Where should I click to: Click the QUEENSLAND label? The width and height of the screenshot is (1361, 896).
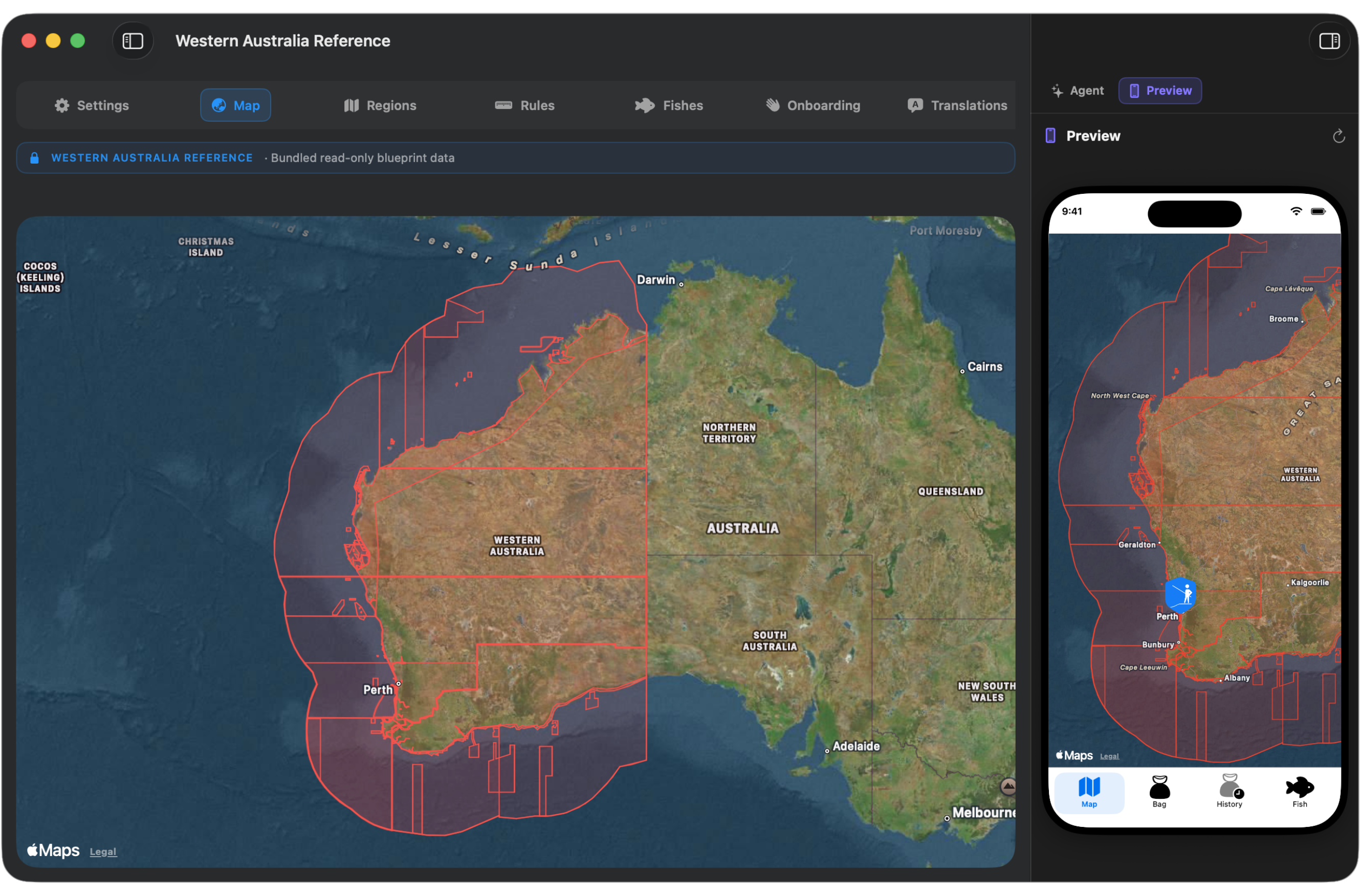pos(951,491)
